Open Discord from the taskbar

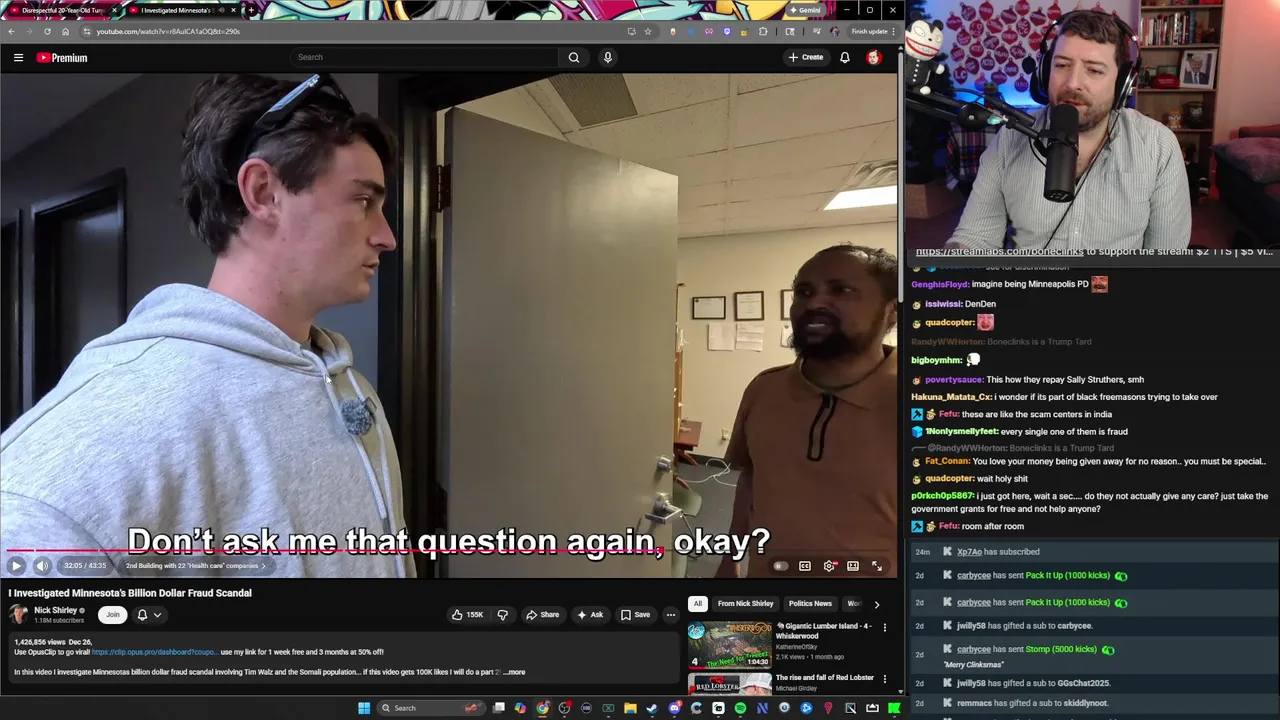(x=674, y=708)
